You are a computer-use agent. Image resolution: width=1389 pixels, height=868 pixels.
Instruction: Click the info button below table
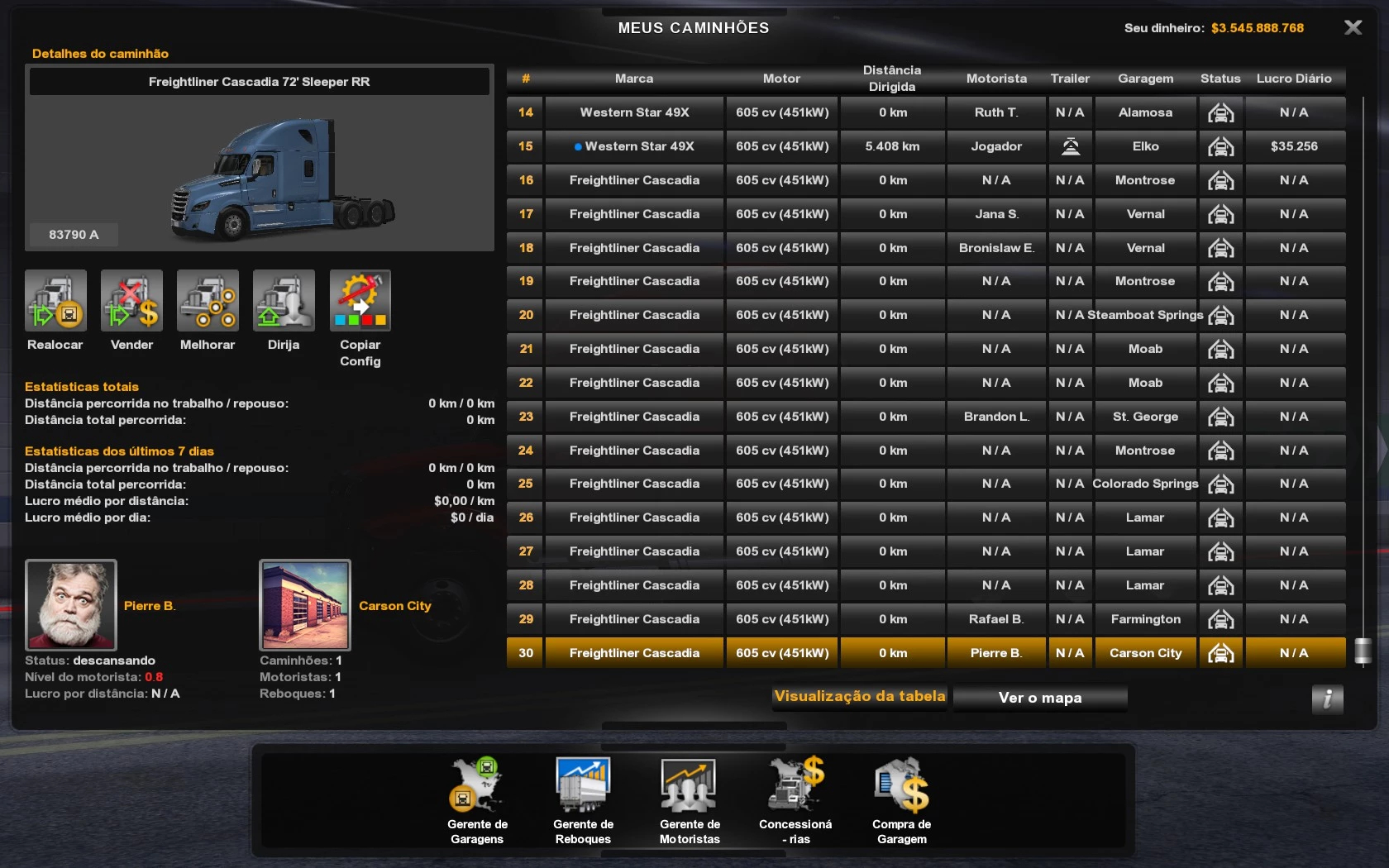[1327, 699]
